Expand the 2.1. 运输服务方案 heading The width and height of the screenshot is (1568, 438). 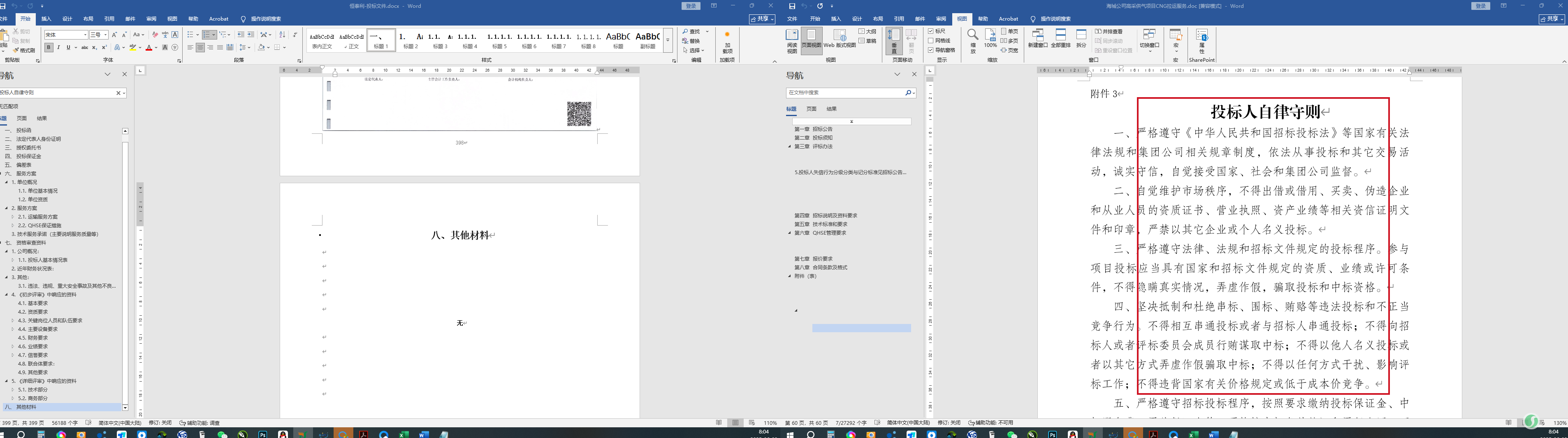[x=13, y=217]
